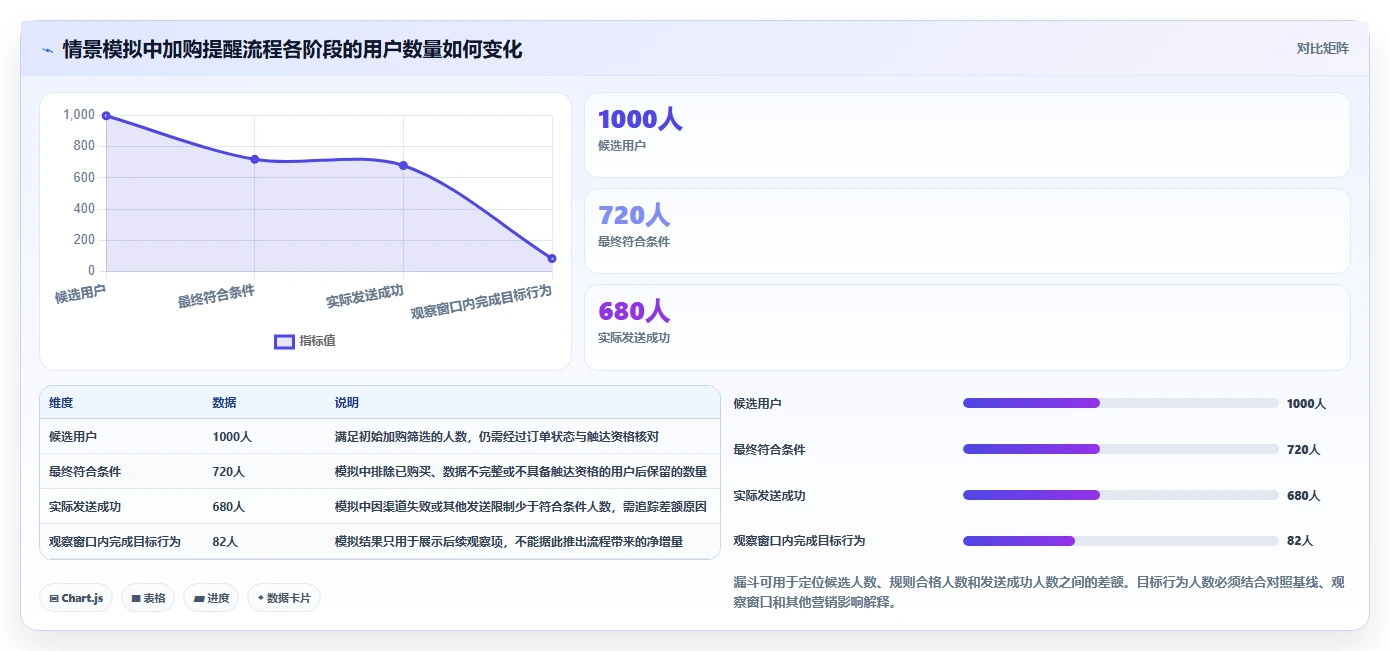Click the 实际发送成功 chart data point
This screenshot has height=651, width=1390.
[x=403, y=165]
